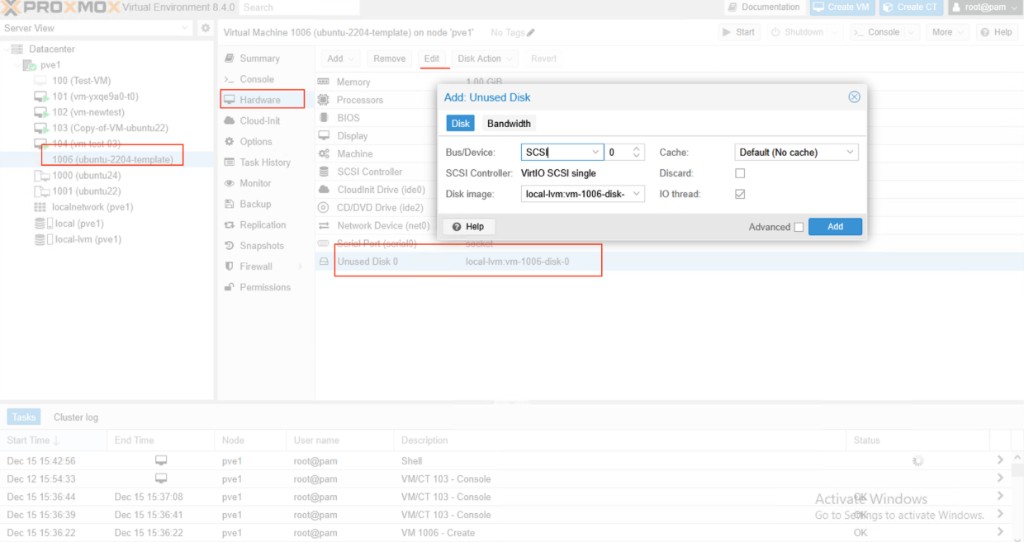Close the Add: Unused Disk dialog
Image resolution: width=1024 pixels, height=542 pixels.
(x=854, y=97)
